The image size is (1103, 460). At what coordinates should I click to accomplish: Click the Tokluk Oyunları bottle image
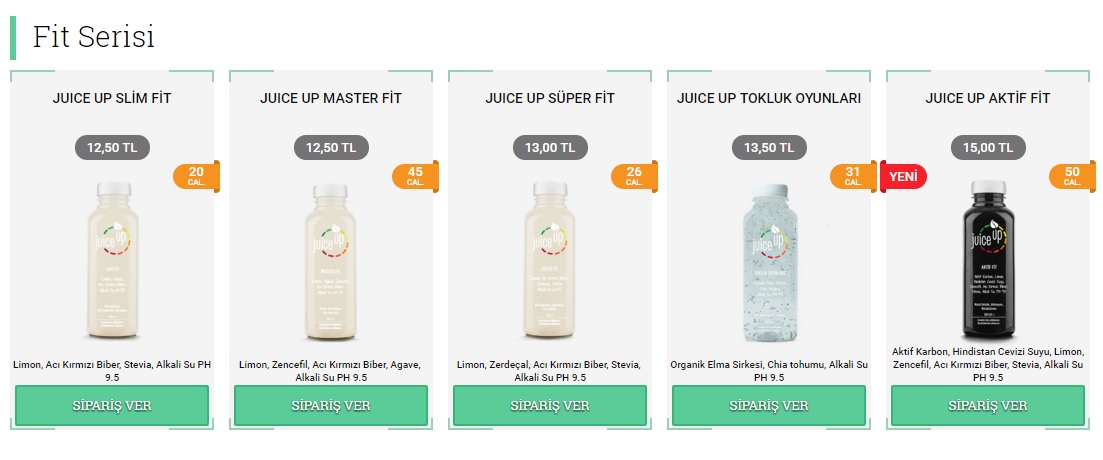click(769, 260)
